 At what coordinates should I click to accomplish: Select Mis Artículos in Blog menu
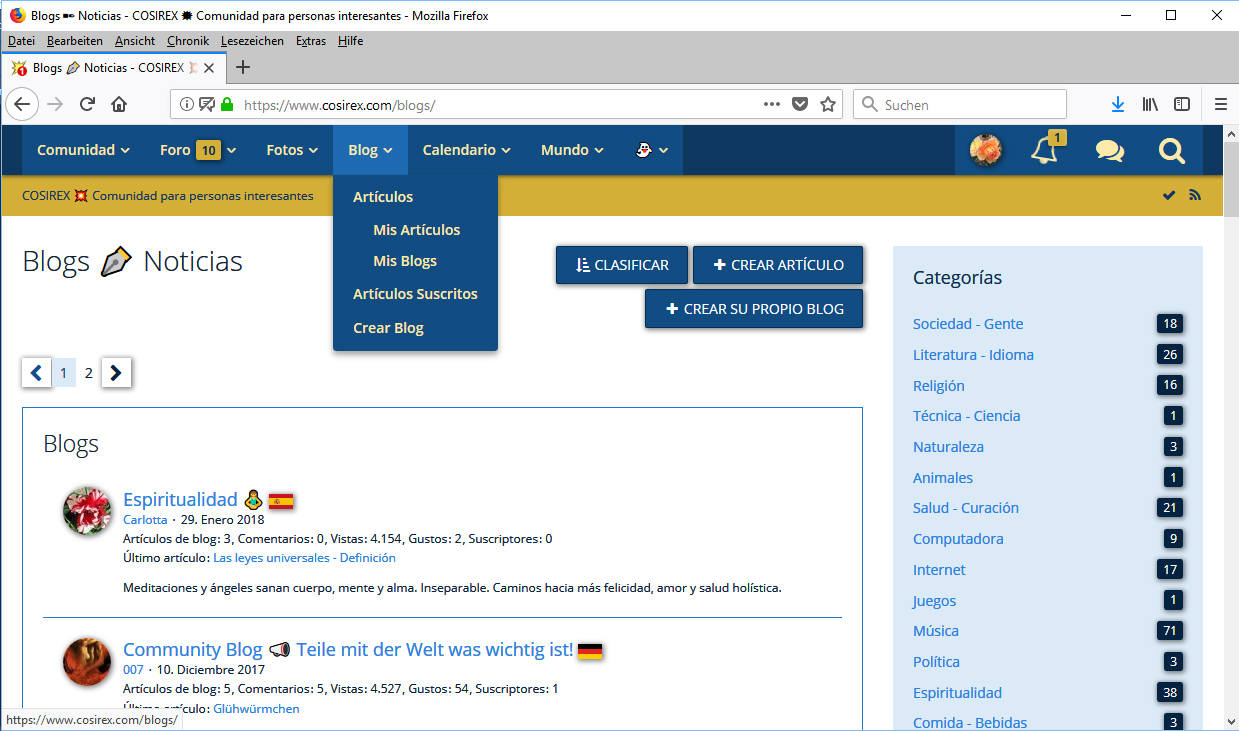[x=416, y=230]
